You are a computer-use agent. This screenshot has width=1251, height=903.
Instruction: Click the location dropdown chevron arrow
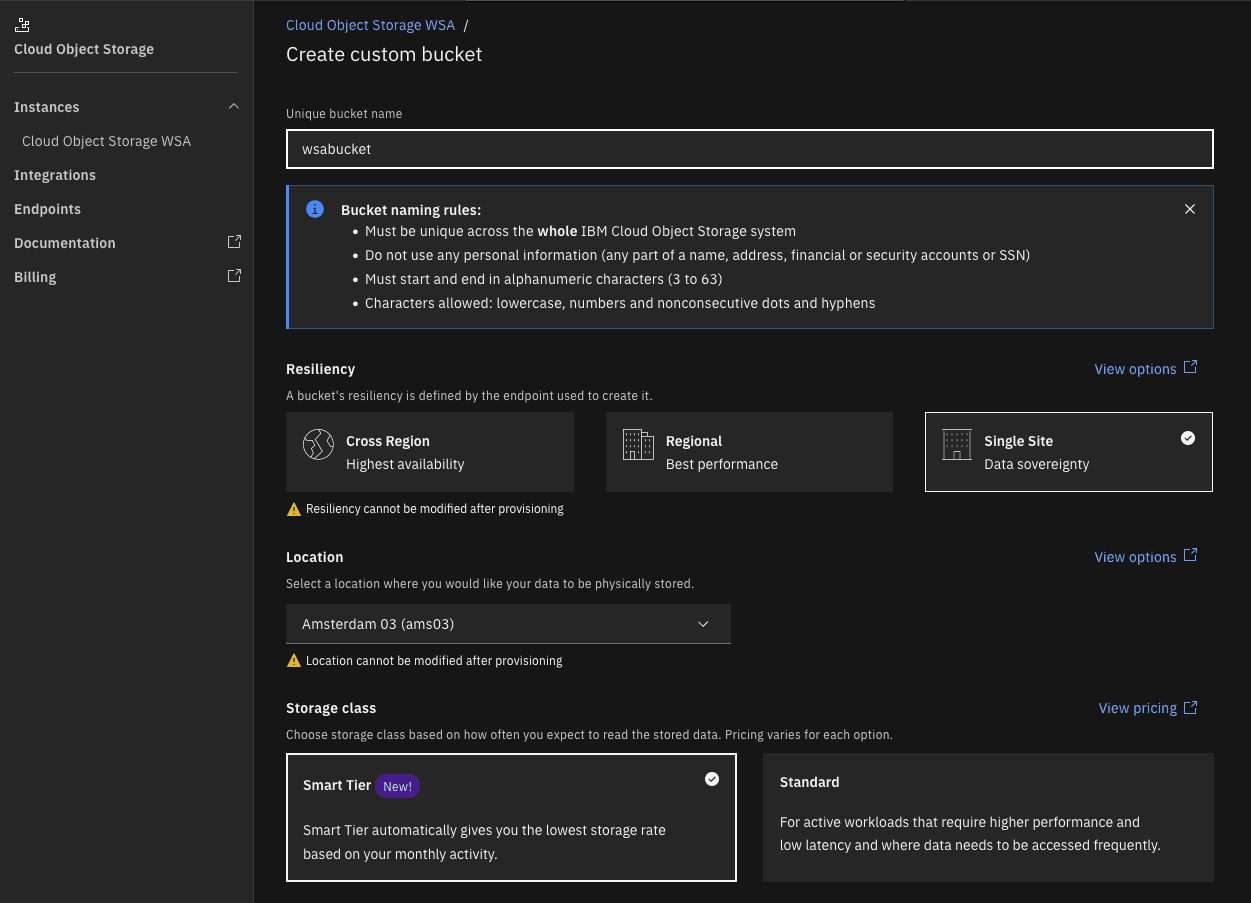click(x=703, y=624)
